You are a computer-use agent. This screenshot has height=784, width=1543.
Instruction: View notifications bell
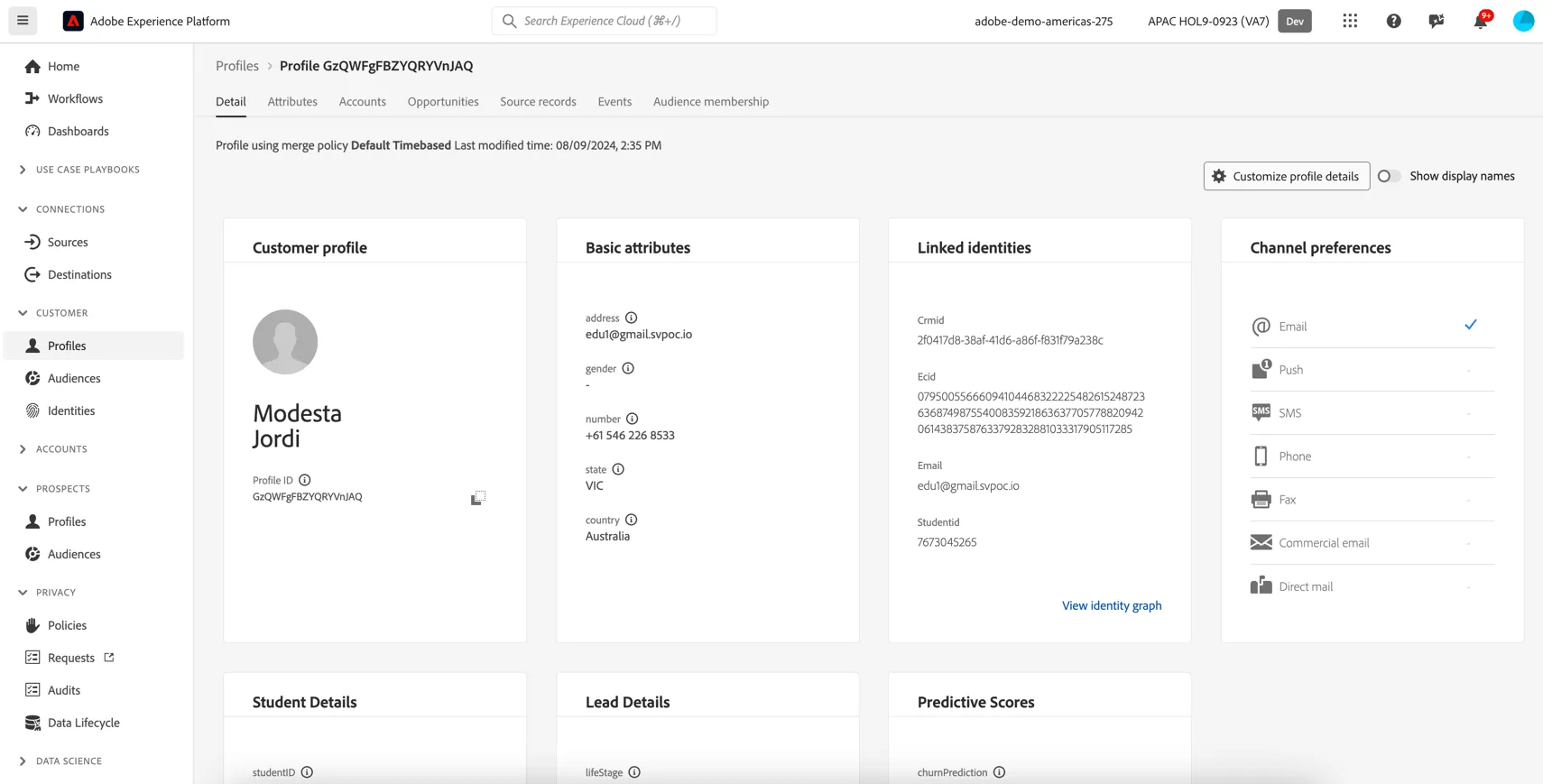pos(1481,21)
